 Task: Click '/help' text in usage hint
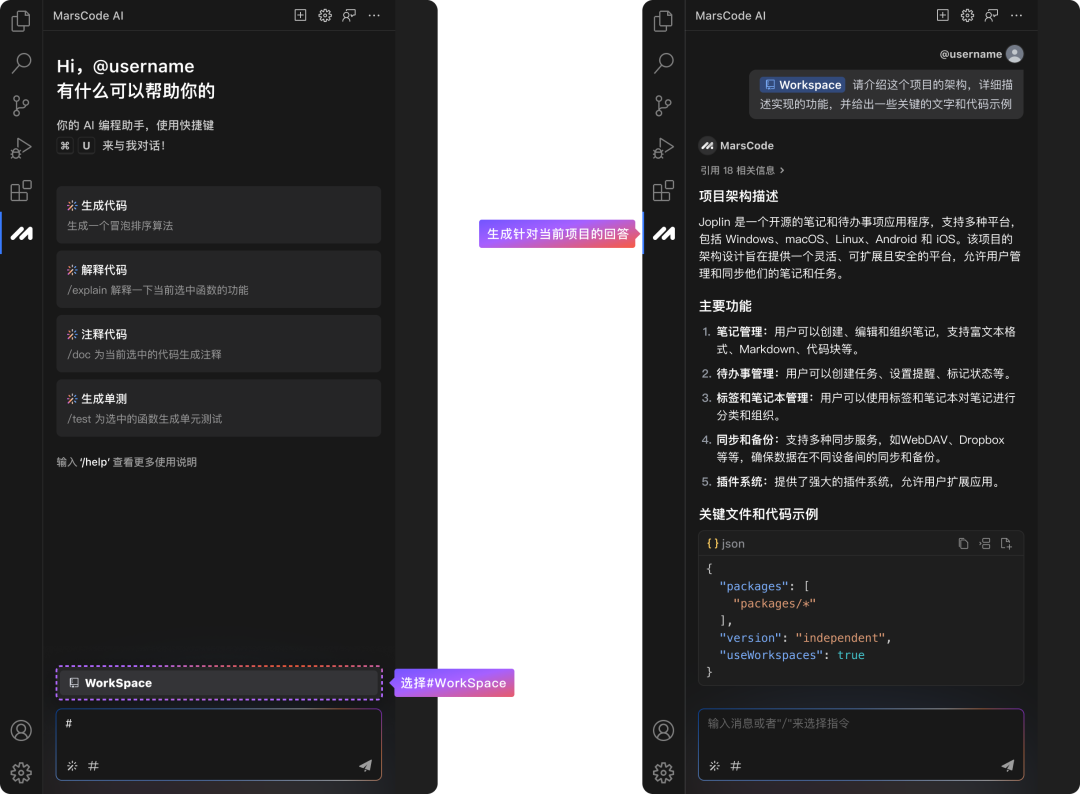coord(94,462)
